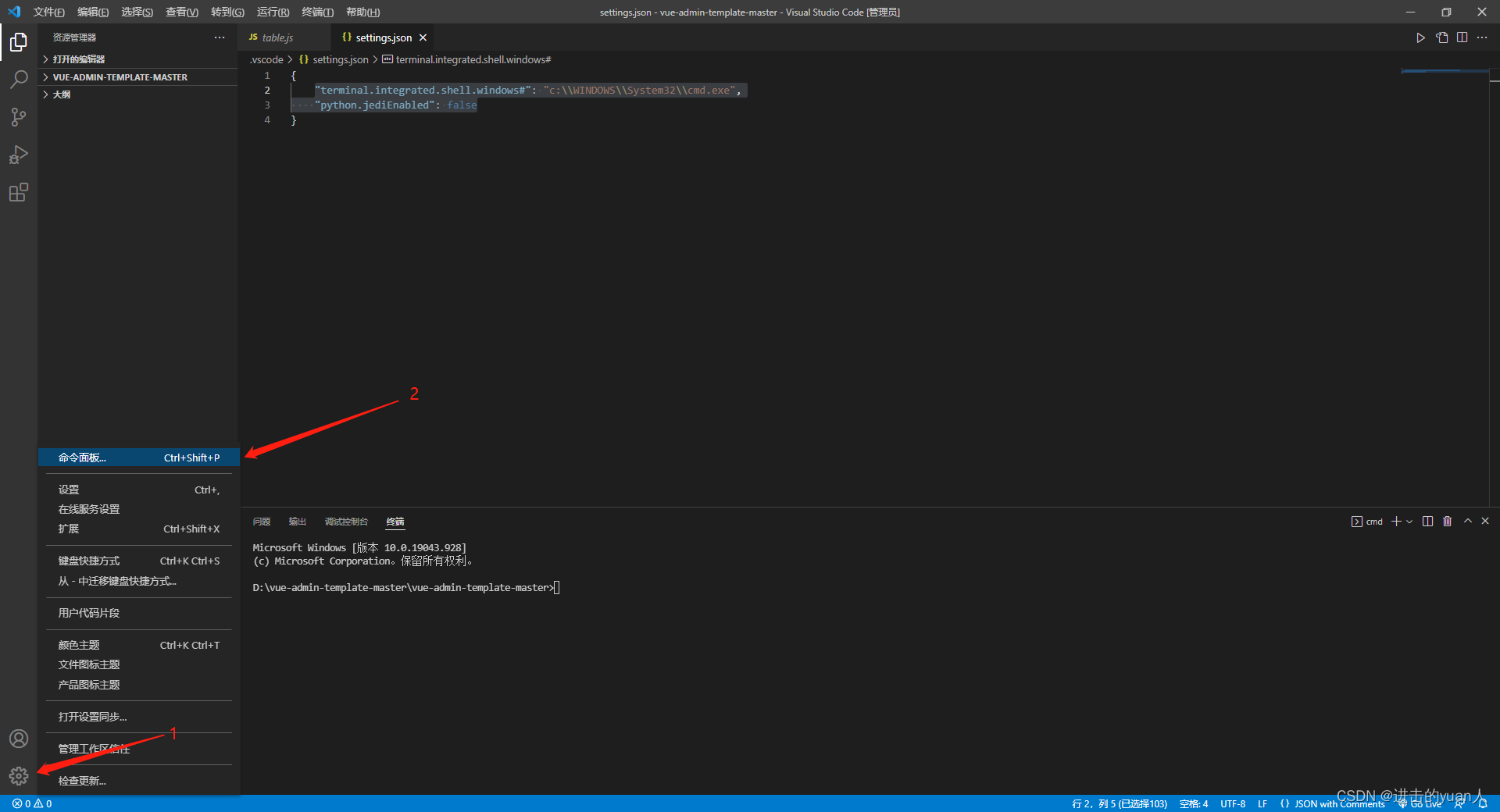Switch to the 调试控制台 panel tab
Screen dimensions: 1500x812
(346, 522)
